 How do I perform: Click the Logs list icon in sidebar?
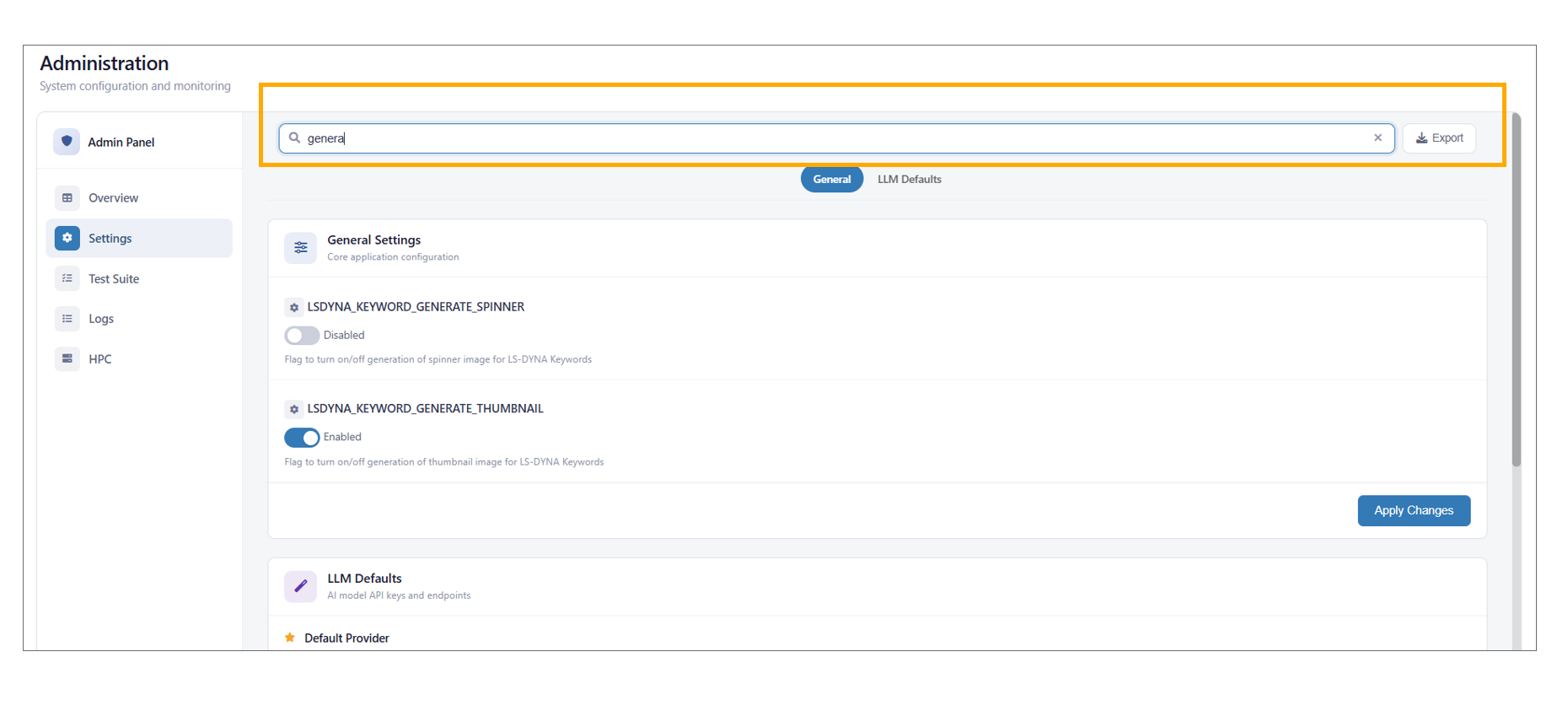coord(67,319)
